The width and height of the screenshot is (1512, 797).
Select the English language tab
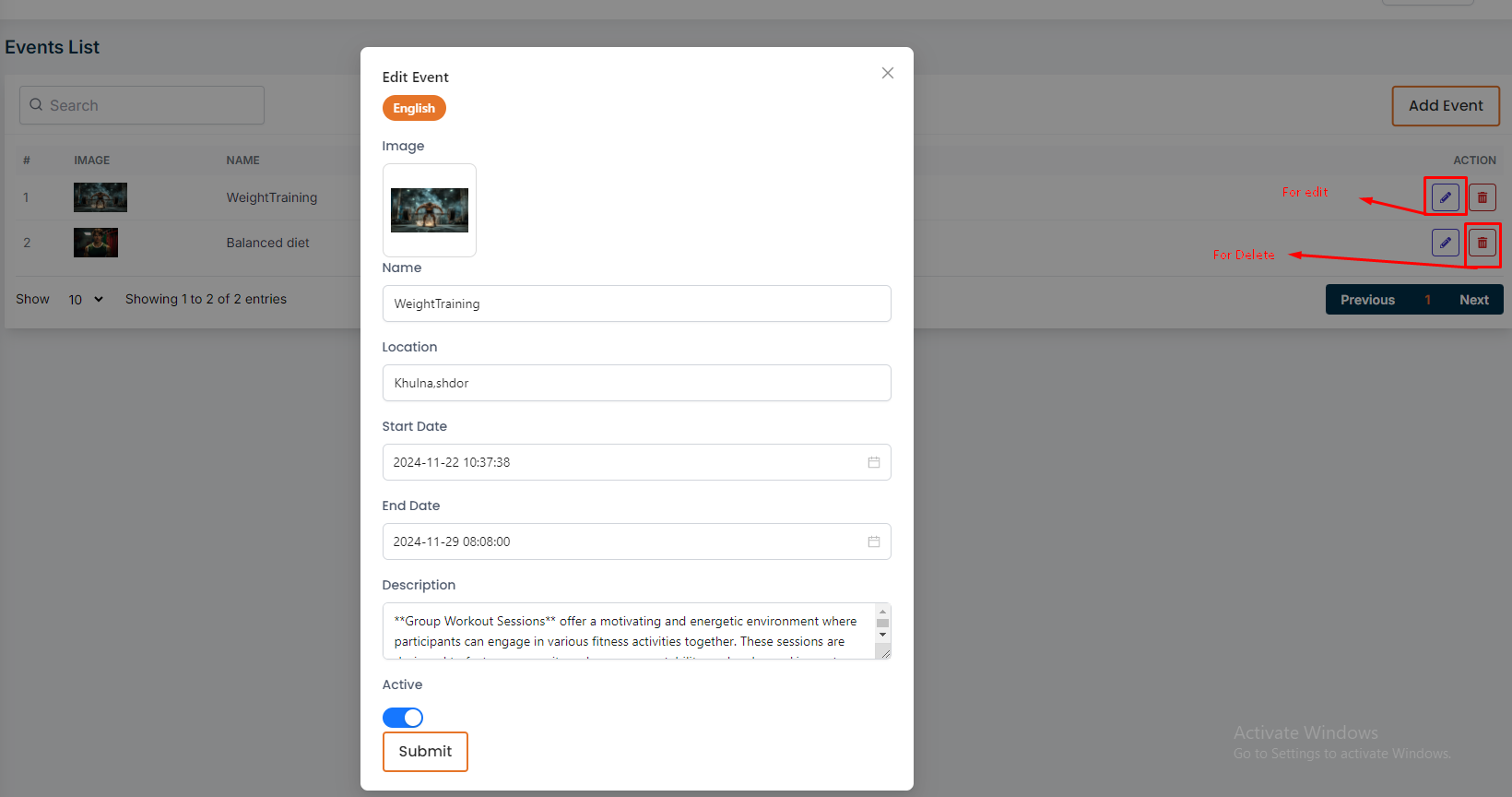(414, 108)
